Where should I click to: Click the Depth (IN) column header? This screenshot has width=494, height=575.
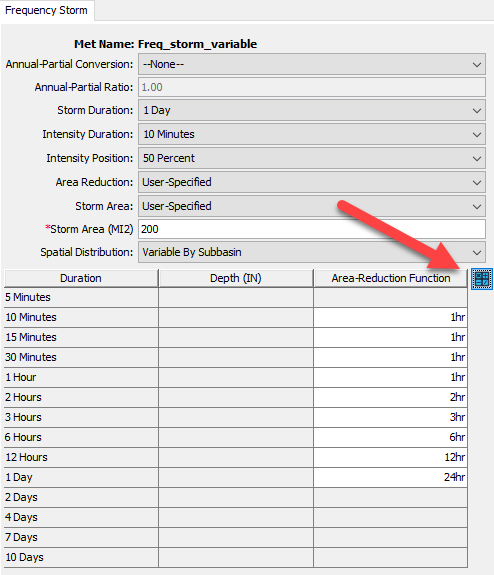pyautogui.click(x=236, y=278)
